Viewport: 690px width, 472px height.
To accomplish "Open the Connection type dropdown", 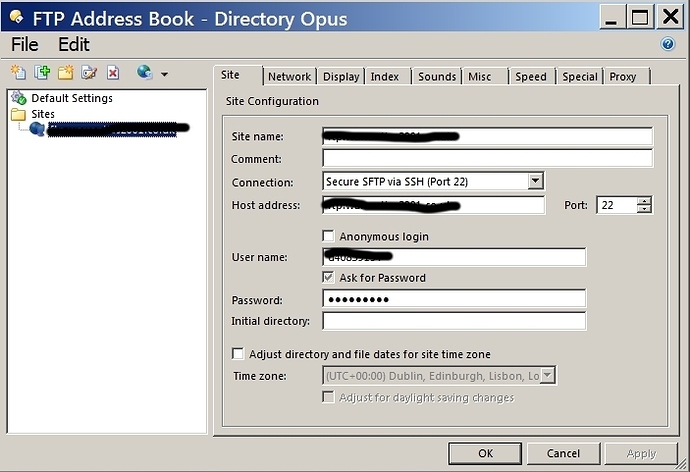I will click(535, 181).
